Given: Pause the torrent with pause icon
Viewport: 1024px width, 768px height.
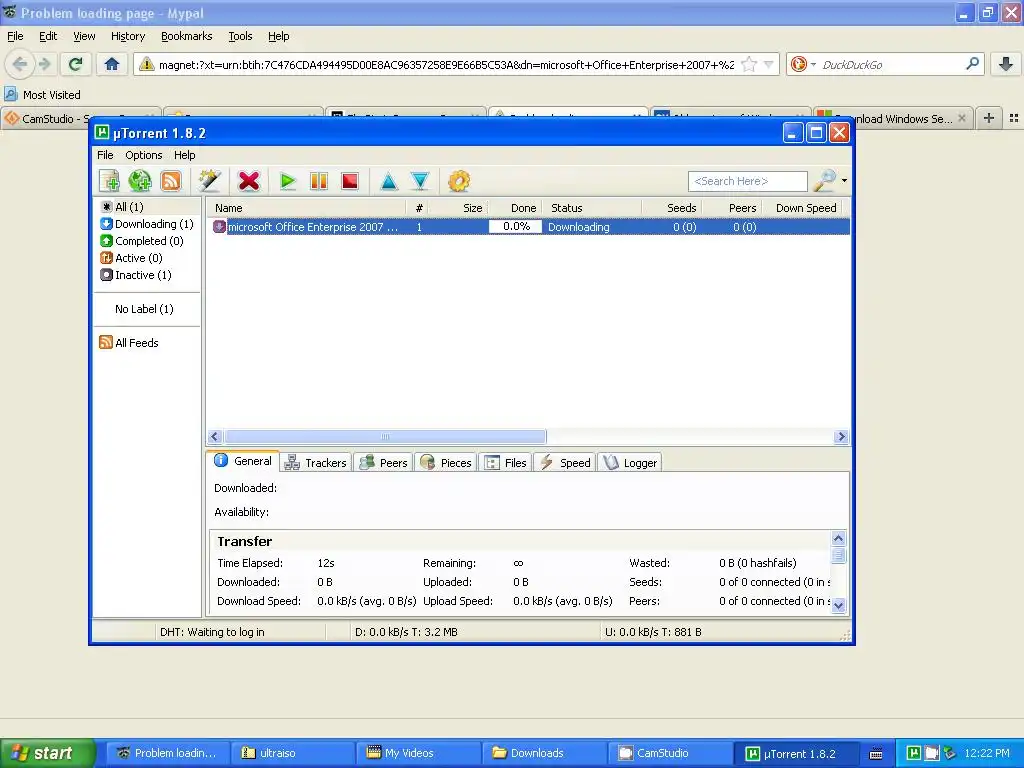Looking at the screenshot, I should [319, 181].
